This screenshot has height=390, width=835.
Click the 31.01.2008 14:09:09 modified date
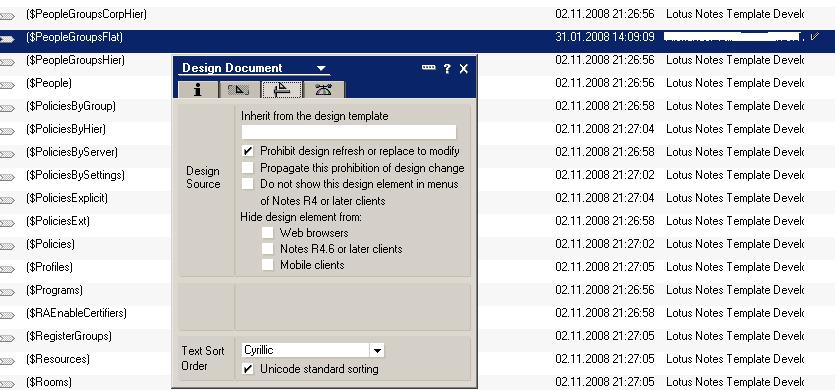(x=604, y=37)
